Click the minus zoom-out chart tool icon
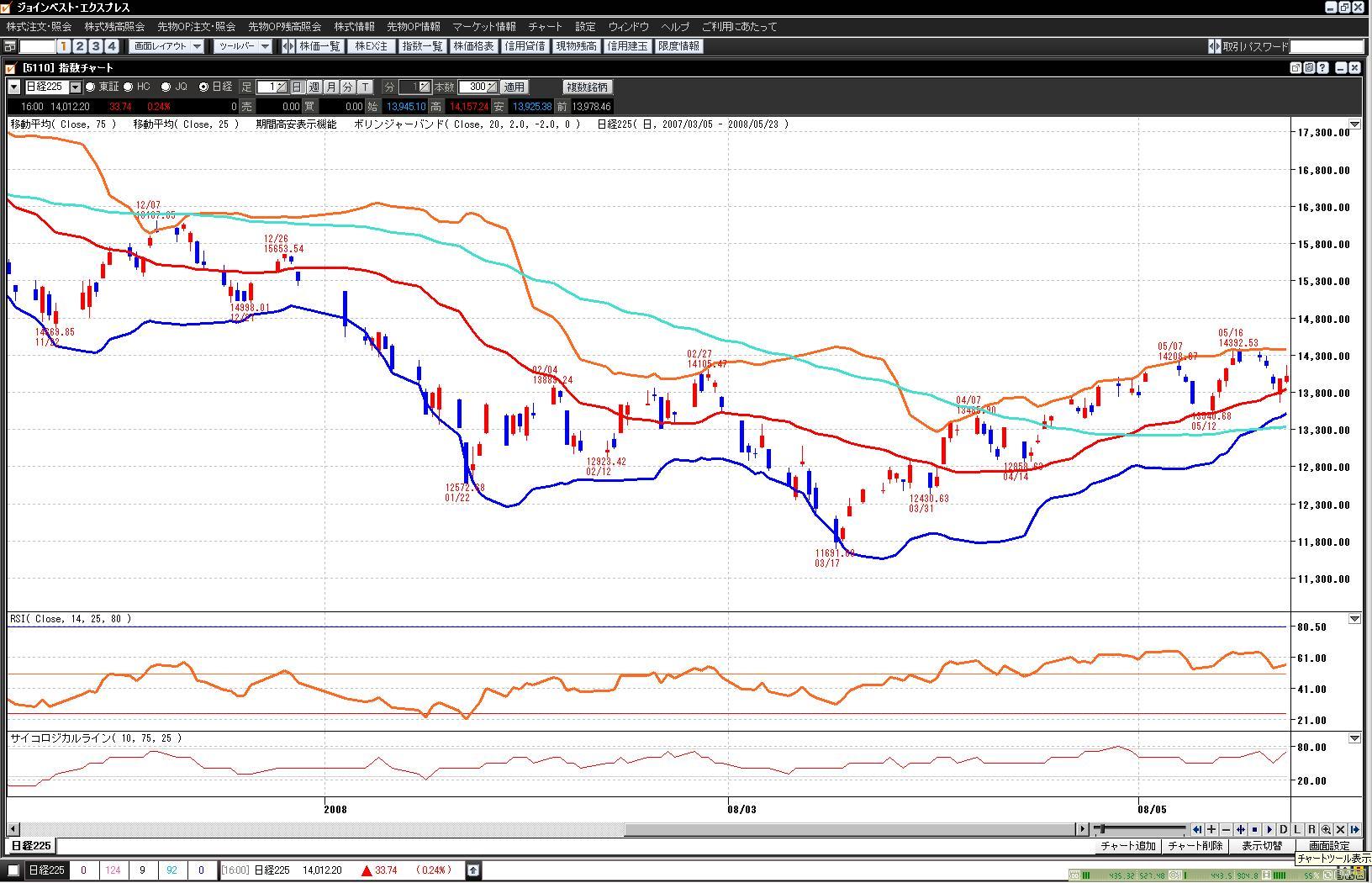The width and height of the screenshot is (1372, 883). coord(1226,829)
